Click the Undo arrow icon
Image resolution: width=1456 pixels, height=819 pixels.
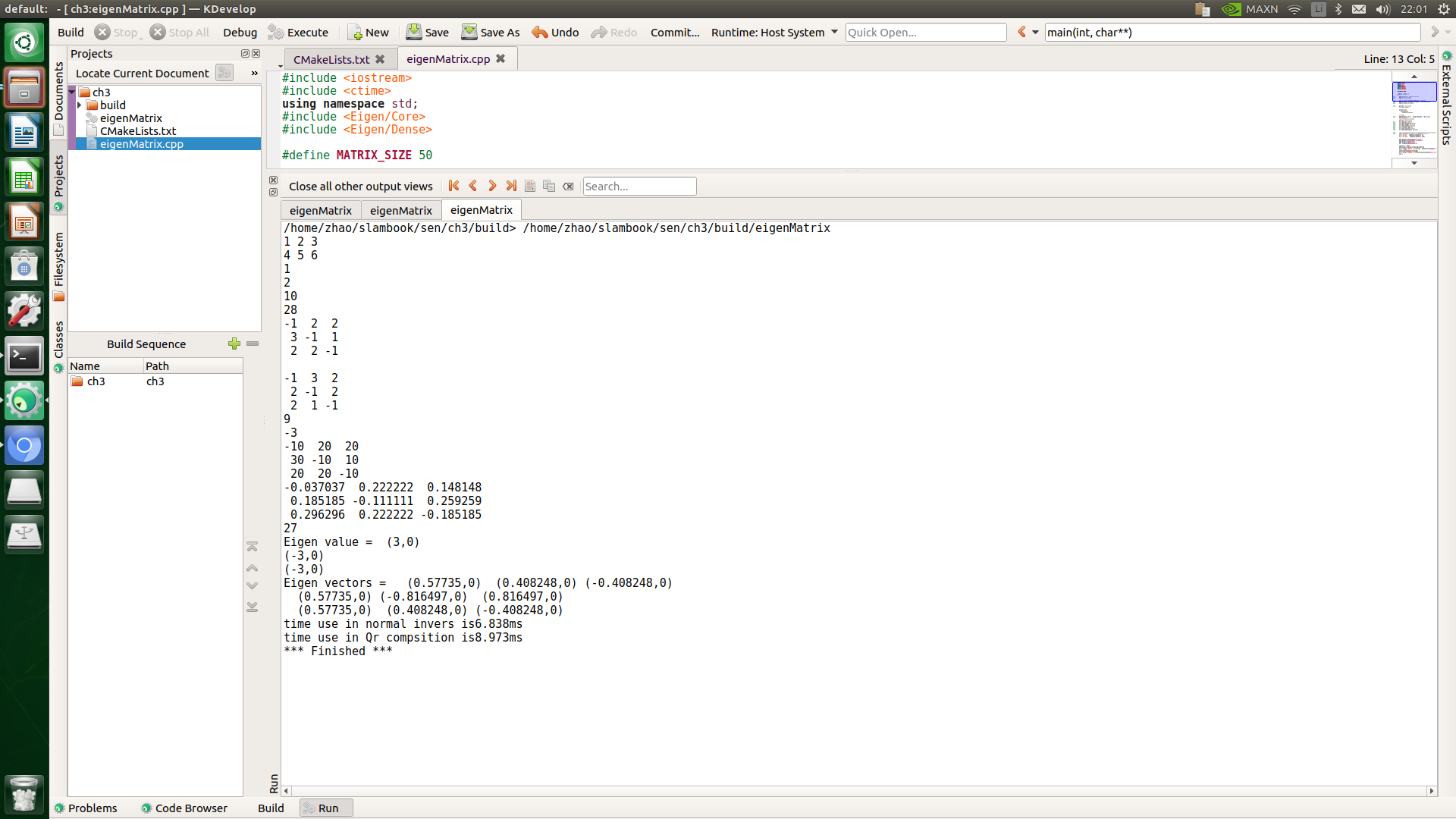(539, 32)
